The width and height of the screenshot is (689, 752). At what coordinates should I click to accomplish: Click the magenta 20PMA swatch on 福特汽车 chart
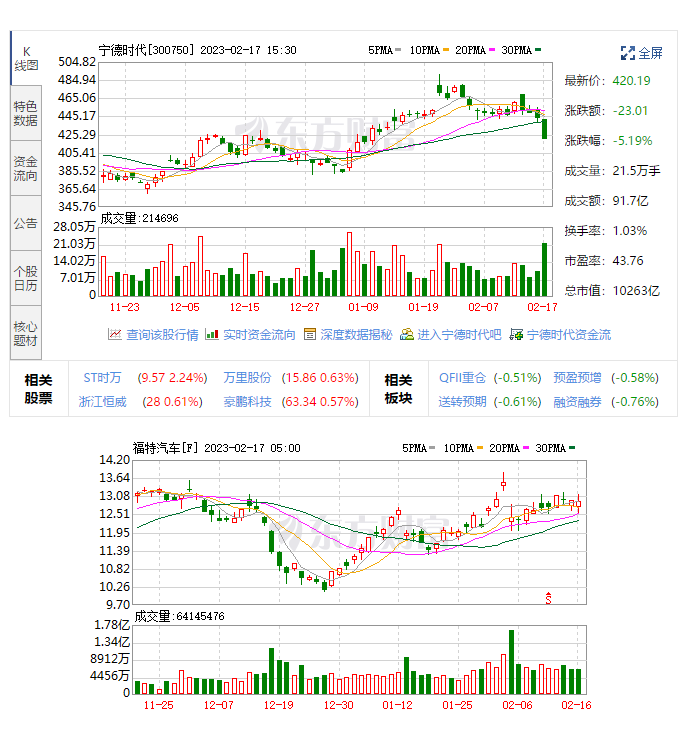click(526, 448)
